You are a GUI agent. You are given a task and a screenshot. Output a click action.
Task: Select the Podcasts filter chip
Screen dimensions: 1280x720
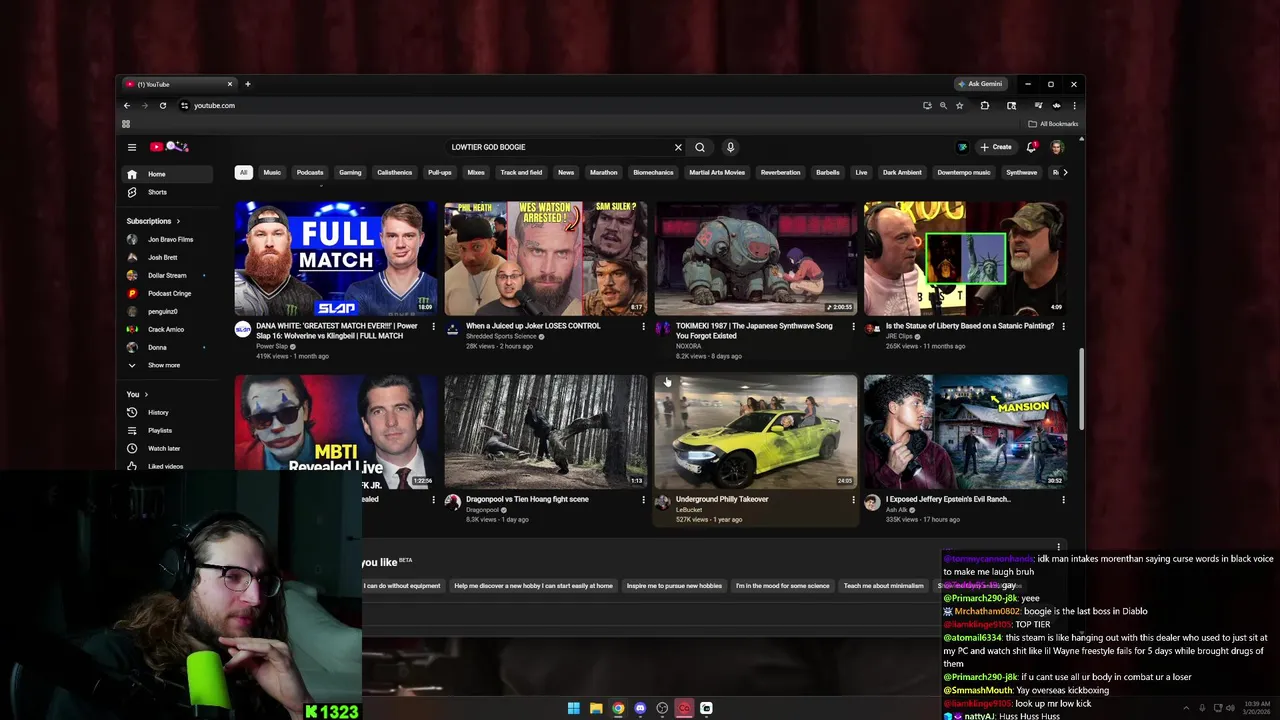coord(310,172)
